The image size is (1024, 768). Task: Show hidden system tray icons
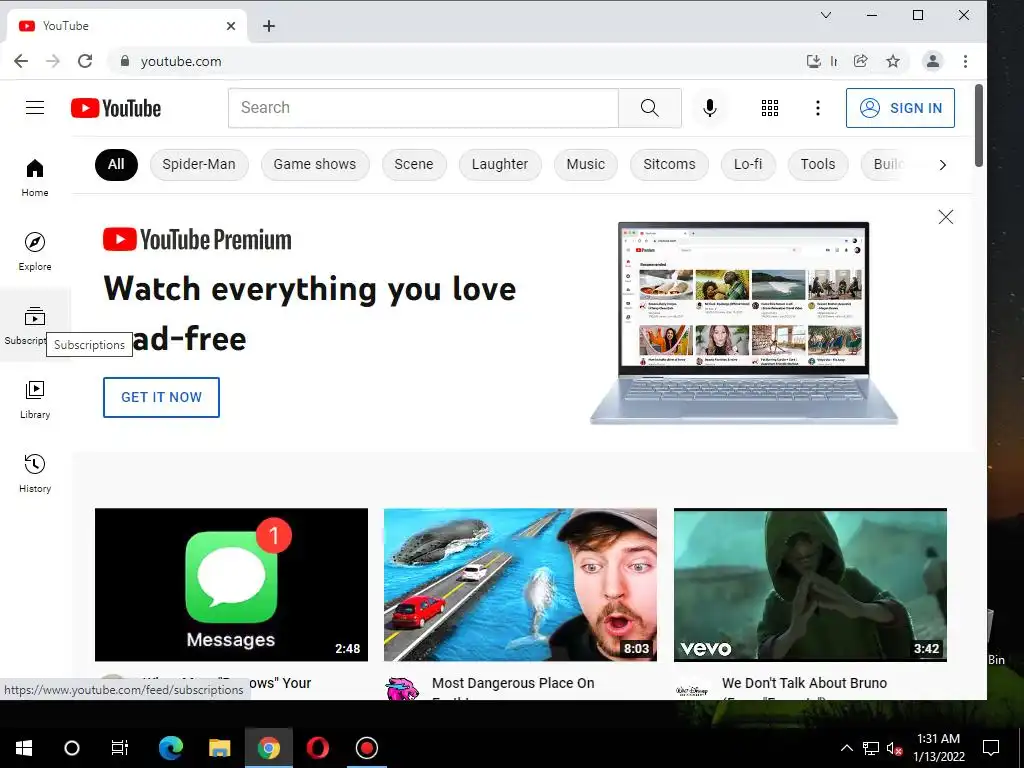[x=846, y=748]
